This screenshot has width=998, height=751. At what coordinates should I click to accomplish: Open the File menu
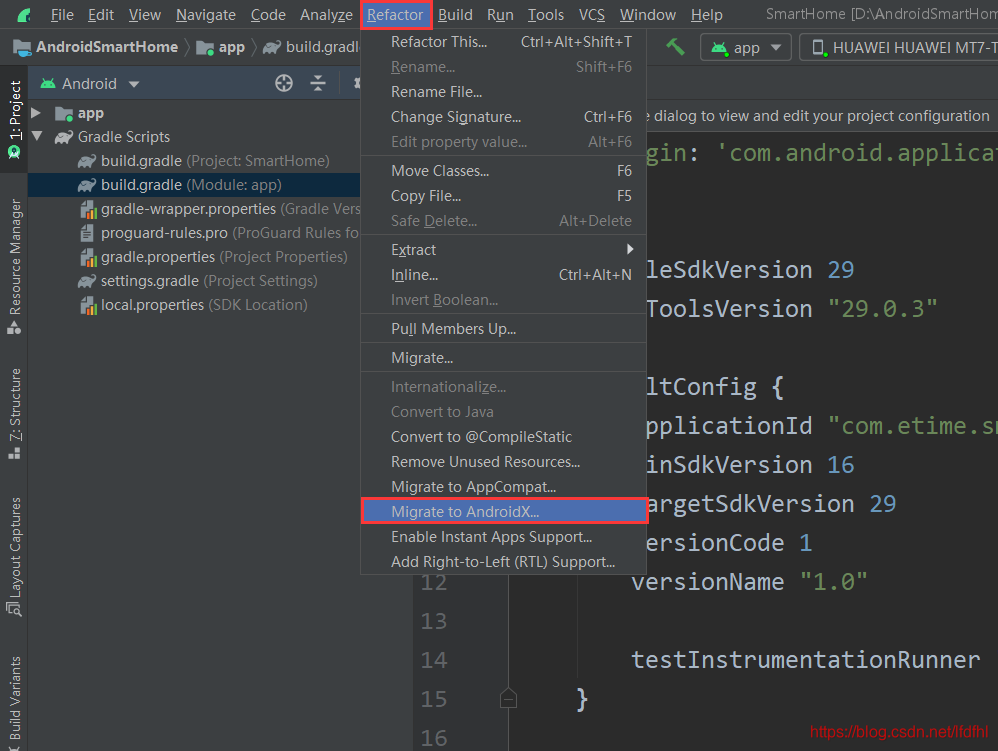point(62,15)
